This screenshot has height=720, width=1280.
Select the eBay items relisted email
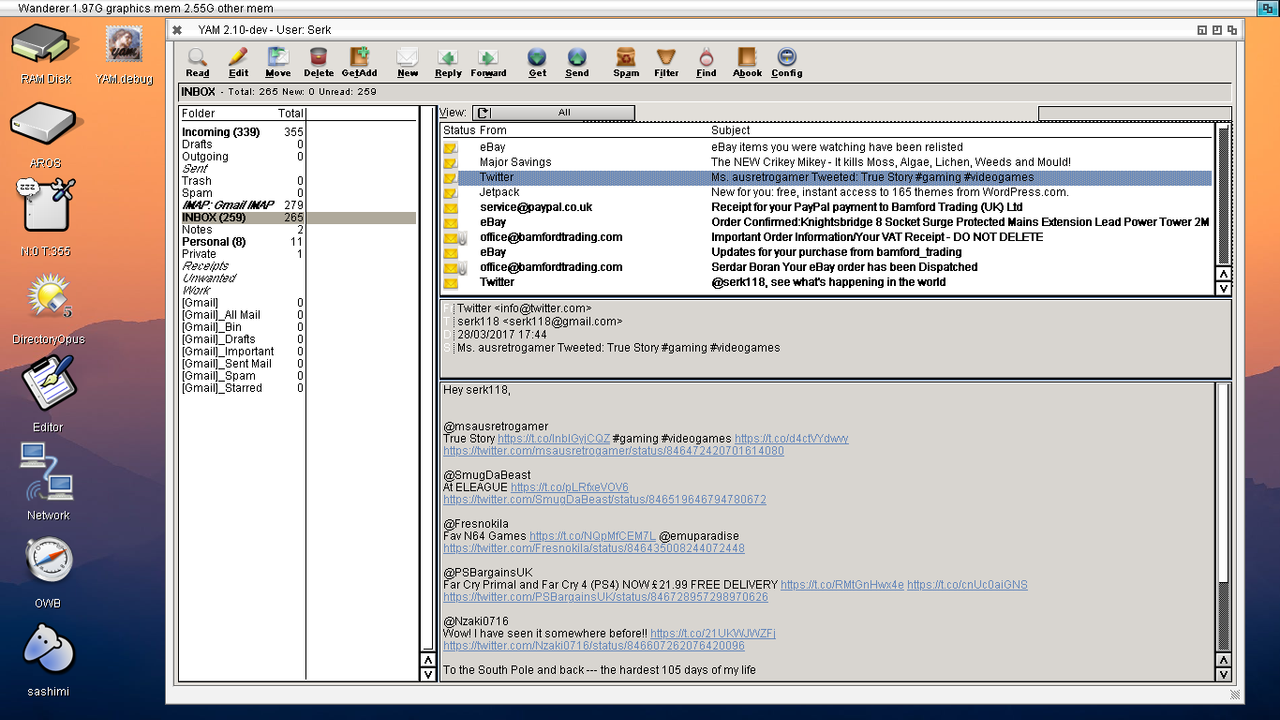[827, 147]
